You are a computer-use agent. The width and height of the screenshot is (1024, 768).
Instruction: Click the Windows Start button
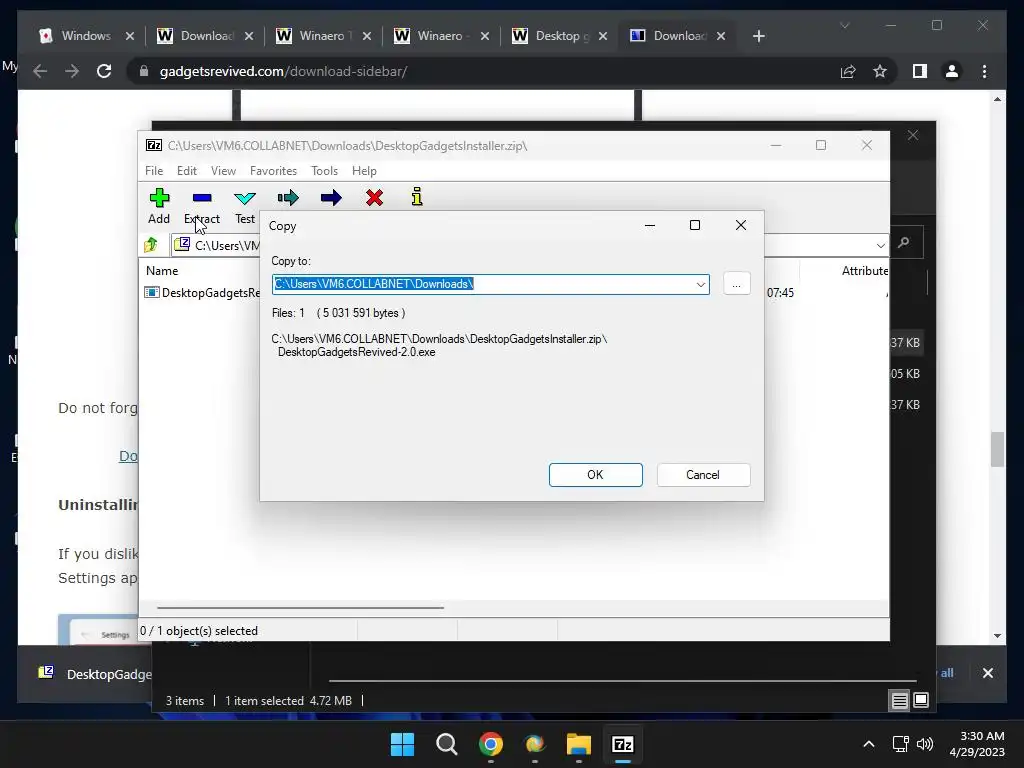pyautogui.click(x=402, y=744)
